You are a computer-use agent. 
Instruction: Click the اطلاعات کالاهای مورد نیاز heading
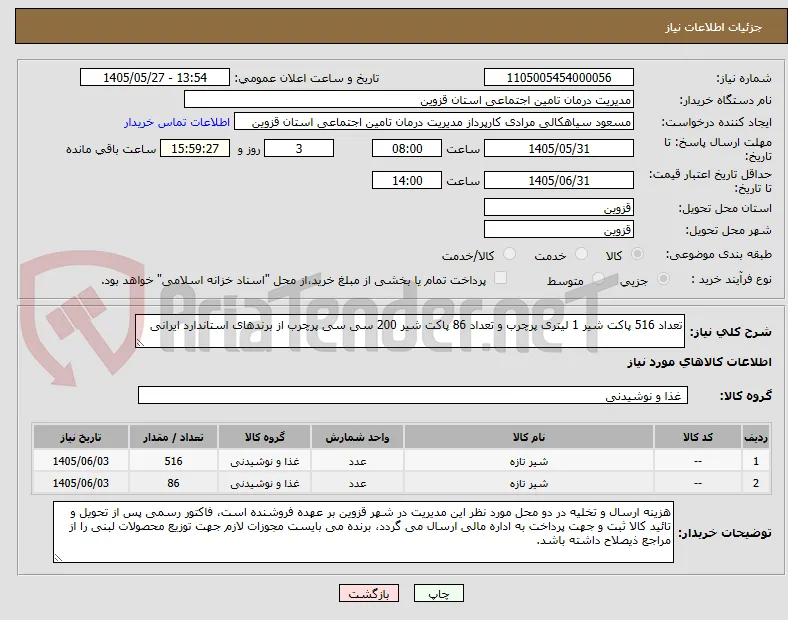coord(699,362)
